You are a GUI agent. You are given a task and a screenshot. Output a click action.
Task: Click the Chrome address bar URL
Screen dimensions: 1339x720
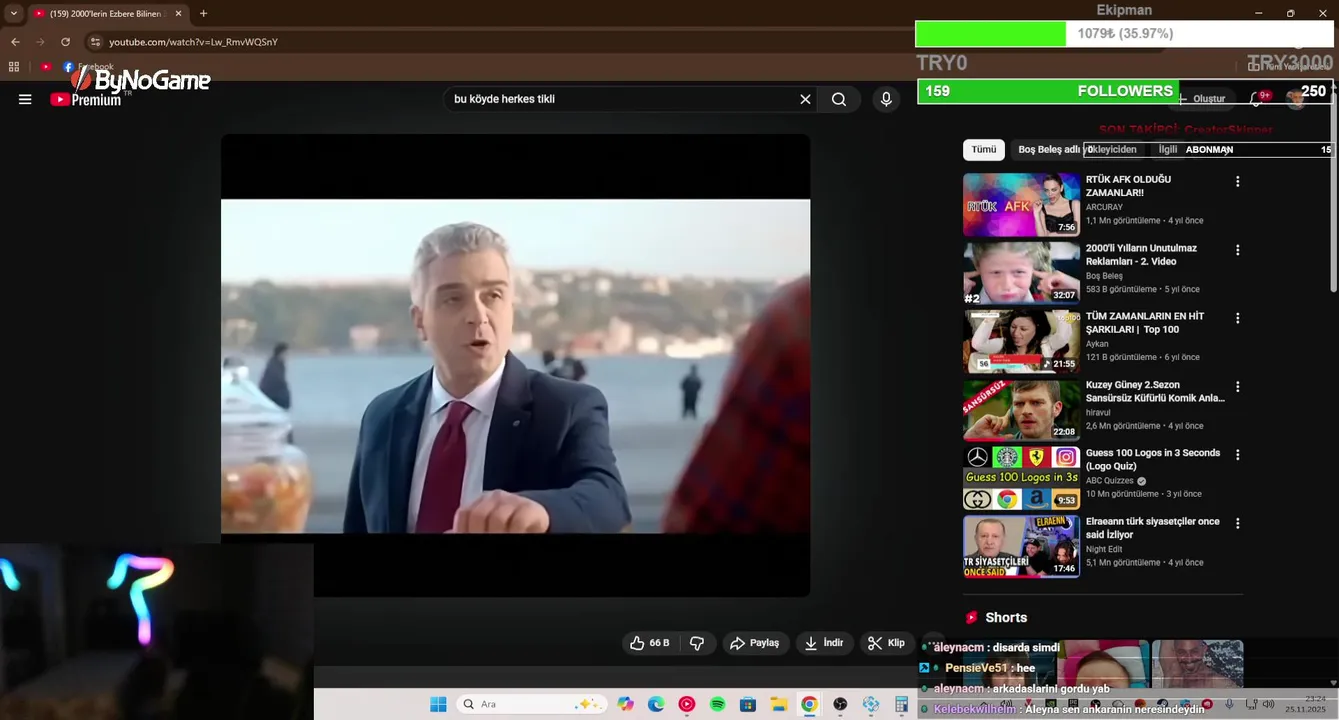(x=193, y=42)
